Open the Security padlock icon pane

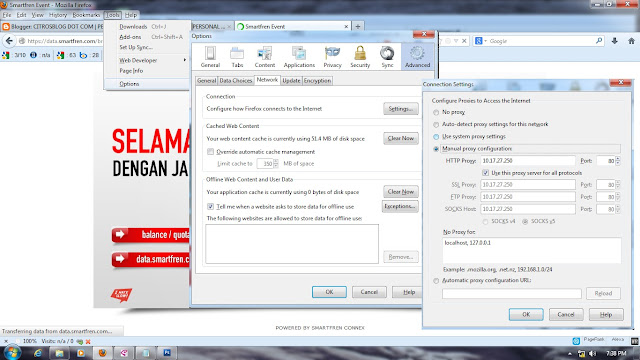click(x=360, y=56)
